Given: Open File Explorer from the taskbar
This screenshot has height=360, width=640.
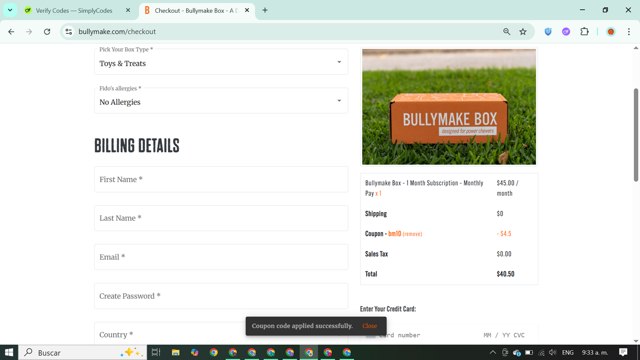Looking at the screenshot, I should tap(176, 352).
